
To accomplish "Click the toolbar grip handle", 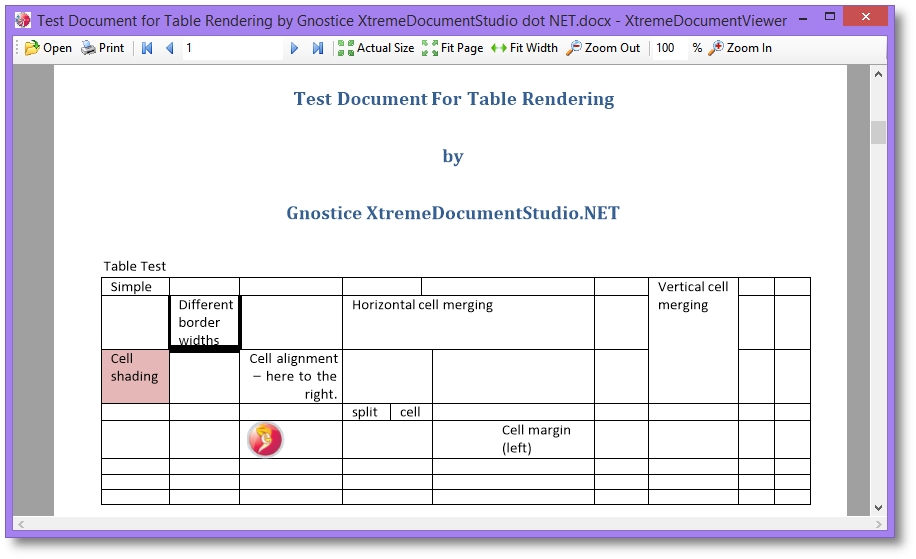I will (x=17, y=48).
